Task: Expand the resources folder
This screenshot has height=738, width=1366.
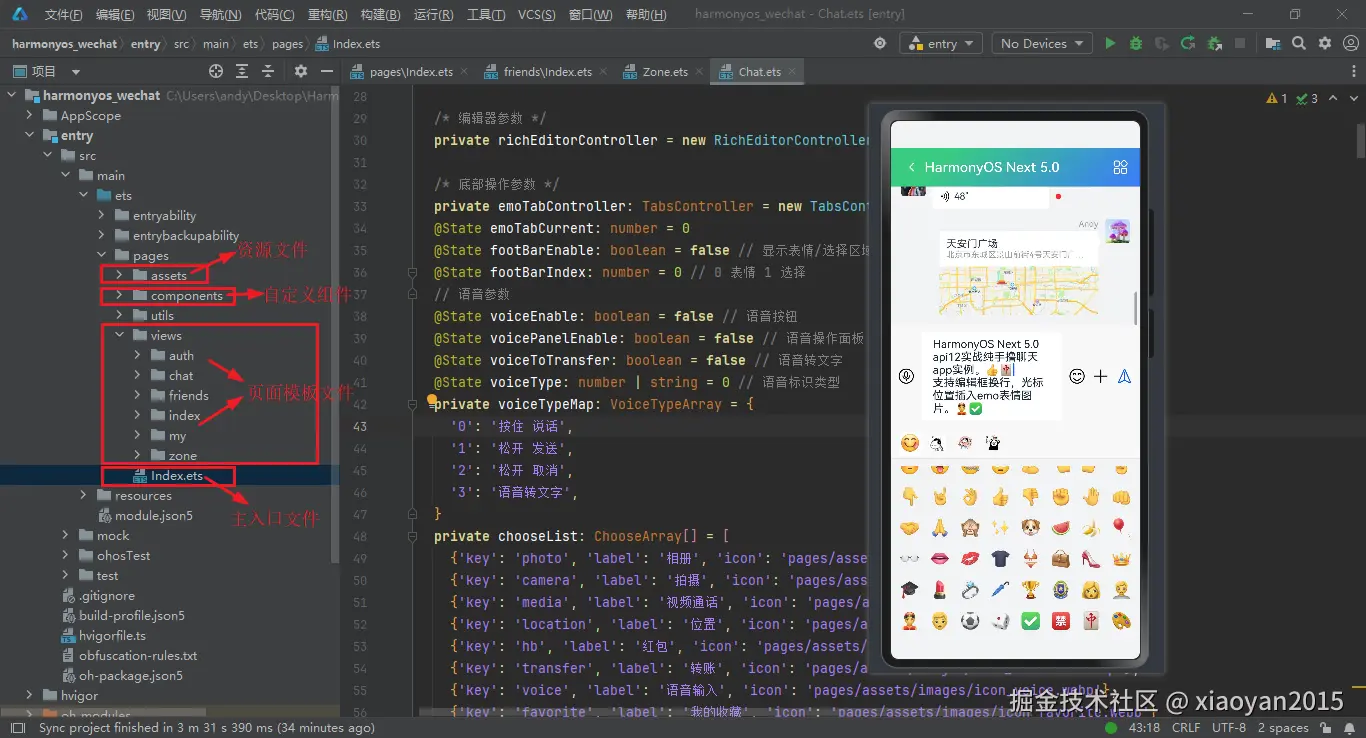Action: 84,496
